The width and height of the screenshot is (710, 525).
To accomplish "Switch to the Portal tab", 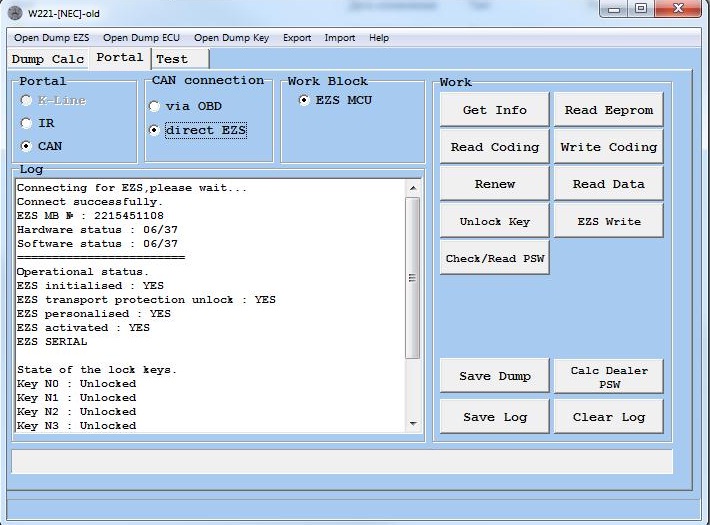I will (120, 58).
